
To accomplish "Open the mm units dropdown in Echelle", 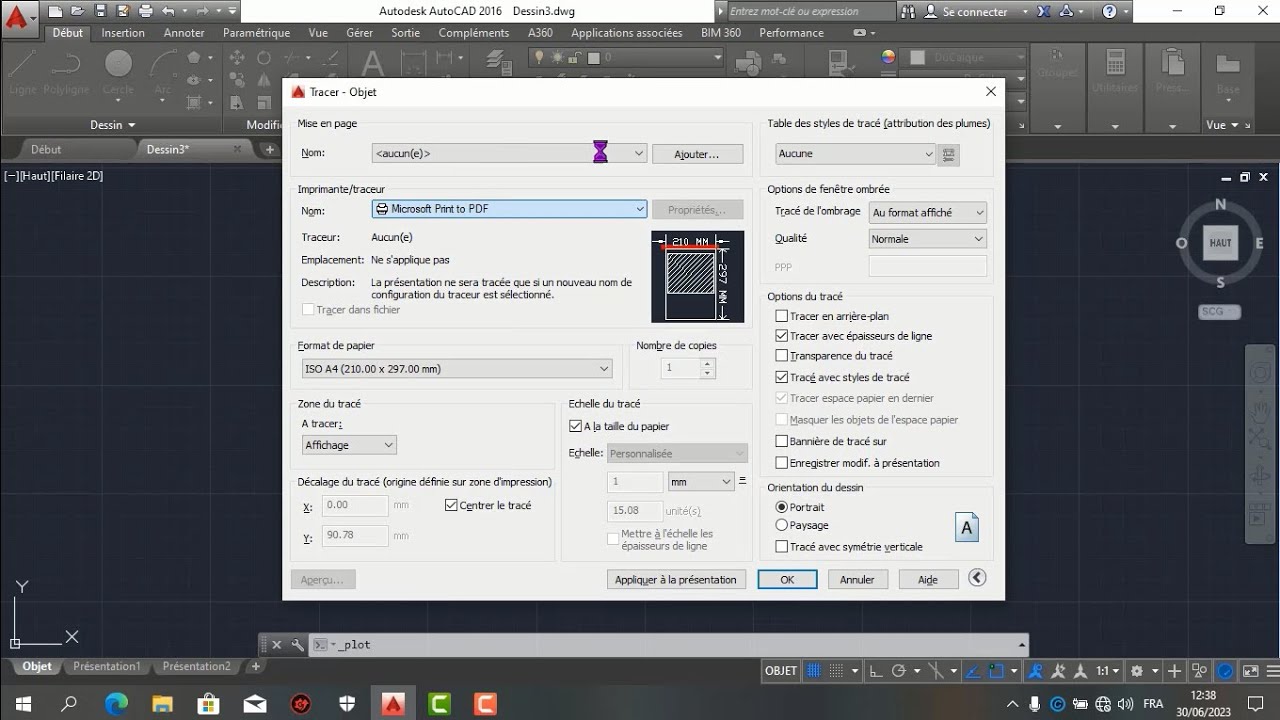I will (701, 482).
